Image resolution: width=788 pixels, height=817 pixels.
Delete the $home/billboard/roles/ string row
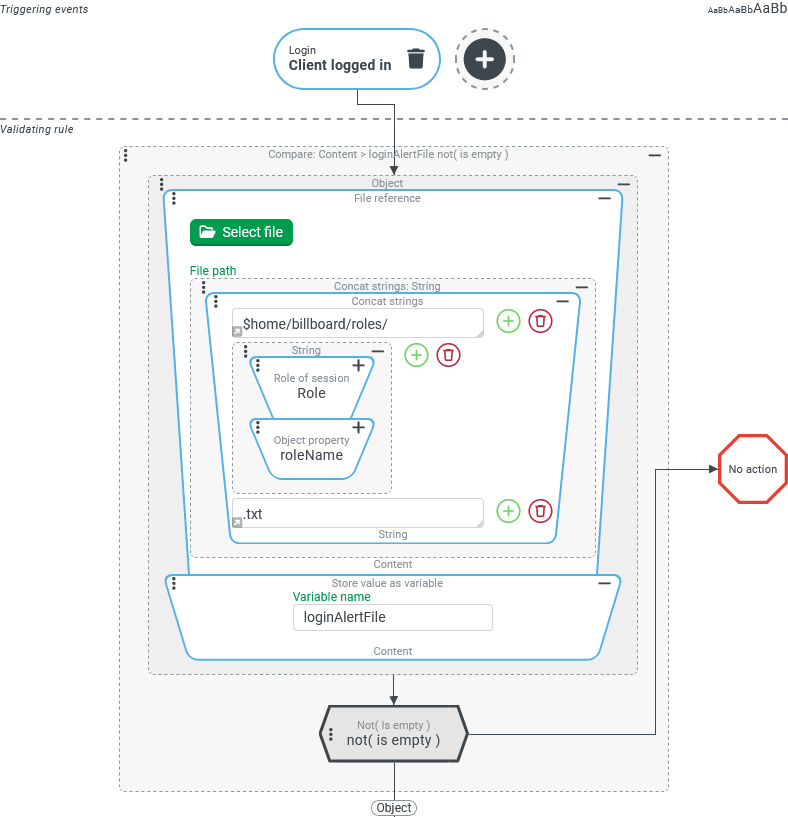(x=540, y=321)
